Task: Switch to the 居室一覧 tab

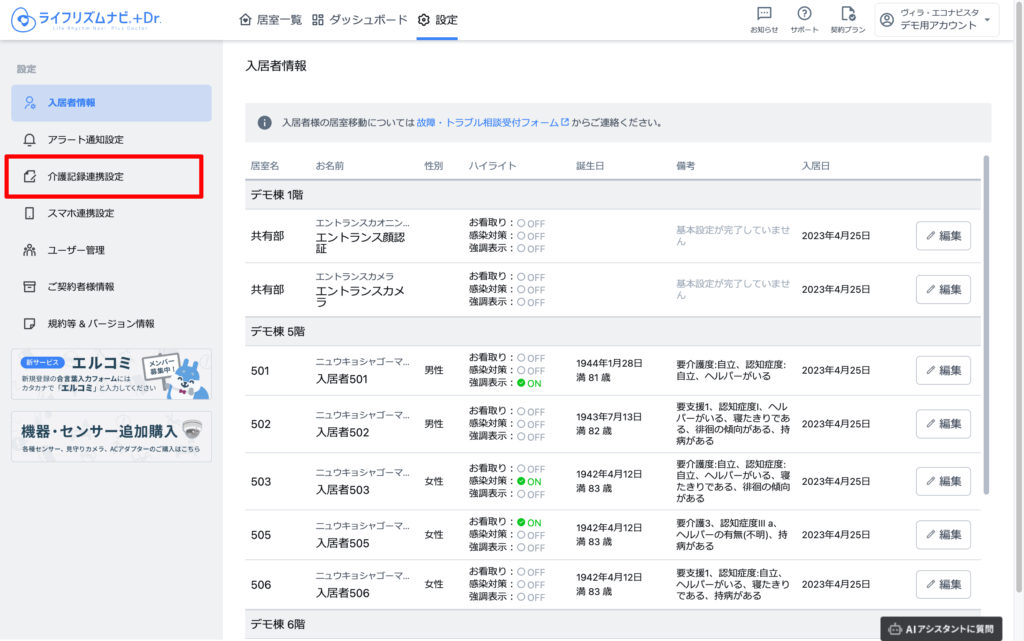Action: coord(270,20)
